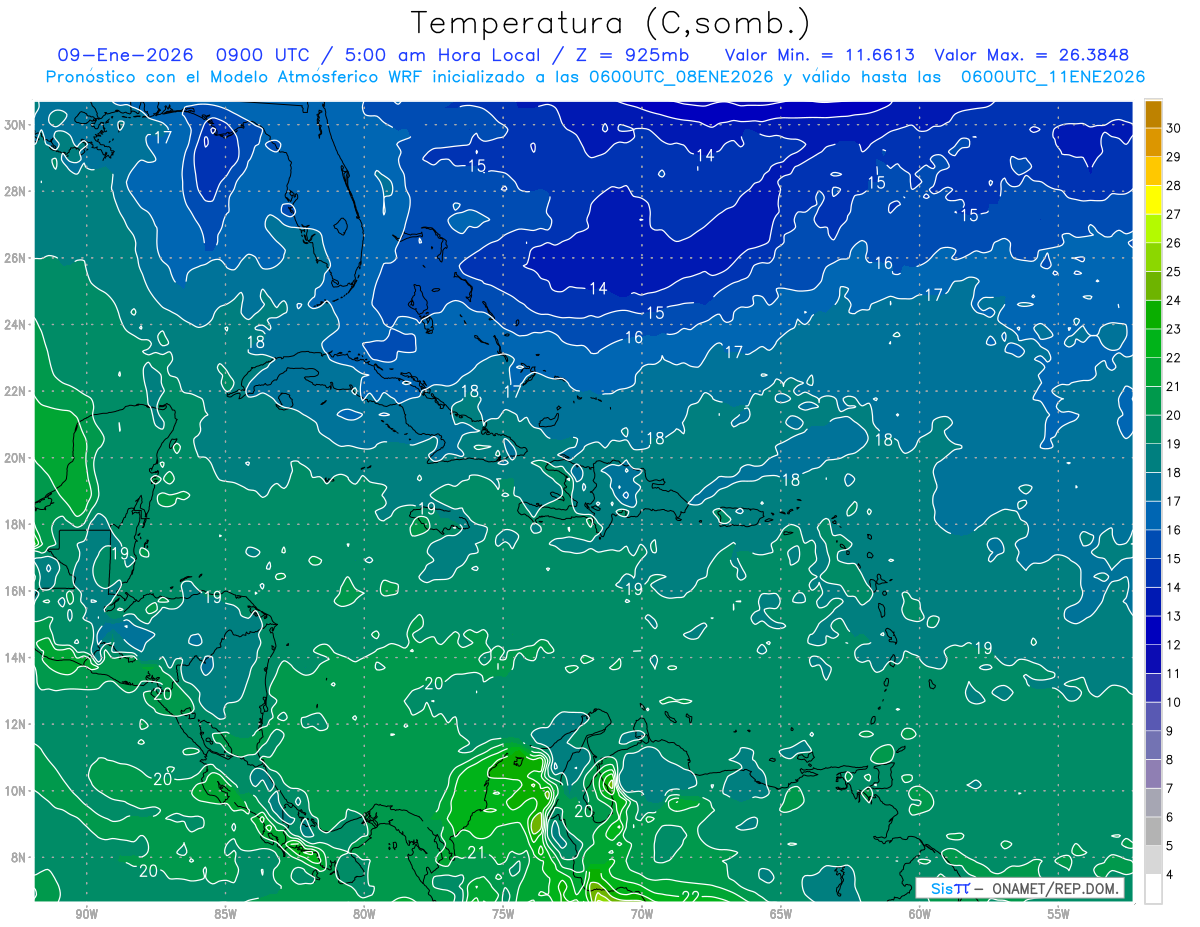The height and width of the screenshot is (927, 1200).
Task: Click the brown swatch atop the color scale
Action: coord(1153,114)
